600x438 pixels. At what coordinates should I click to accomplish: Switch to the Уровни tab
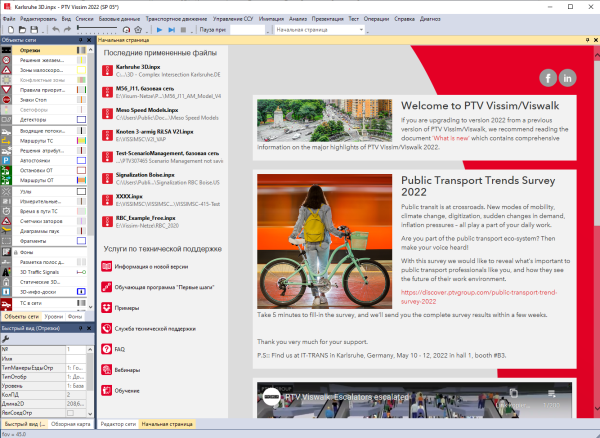53,316
